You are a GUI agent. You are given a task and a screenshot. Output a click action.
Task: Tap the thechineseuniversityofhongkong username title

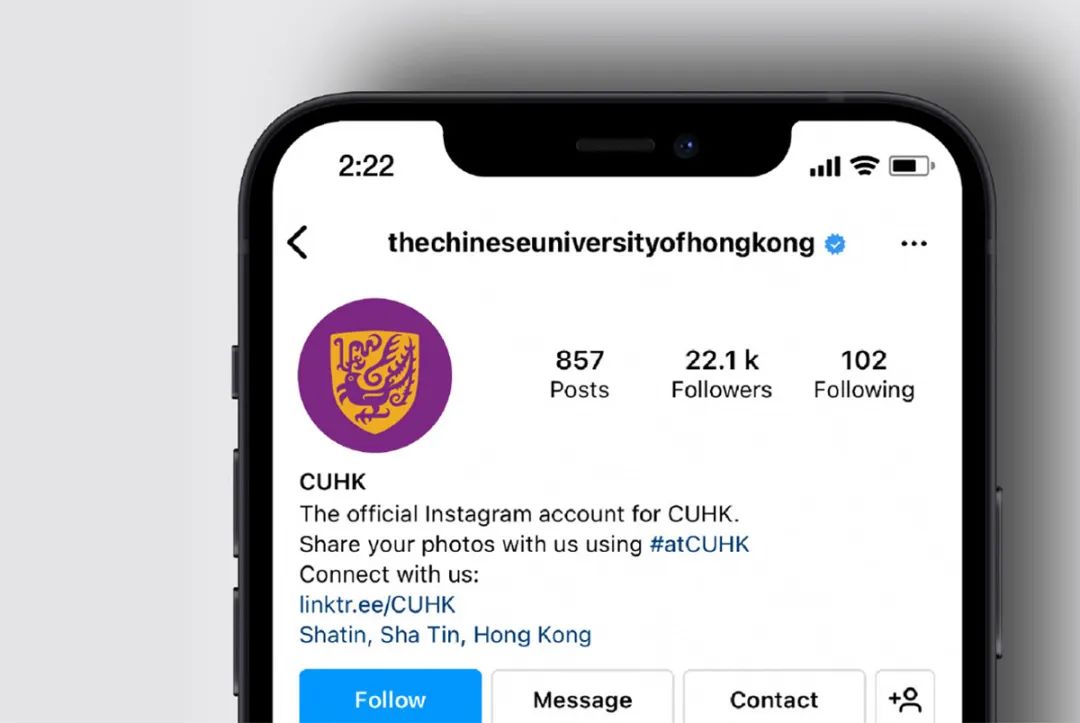[601, 243]
